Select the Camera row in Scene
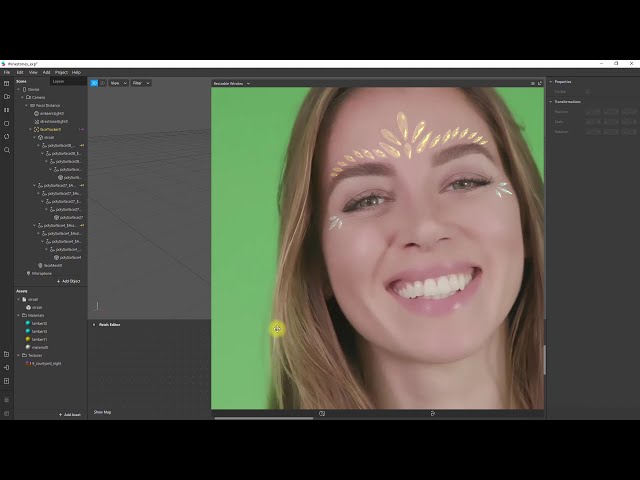The image size is (640, 480). (x=36, y=98)
